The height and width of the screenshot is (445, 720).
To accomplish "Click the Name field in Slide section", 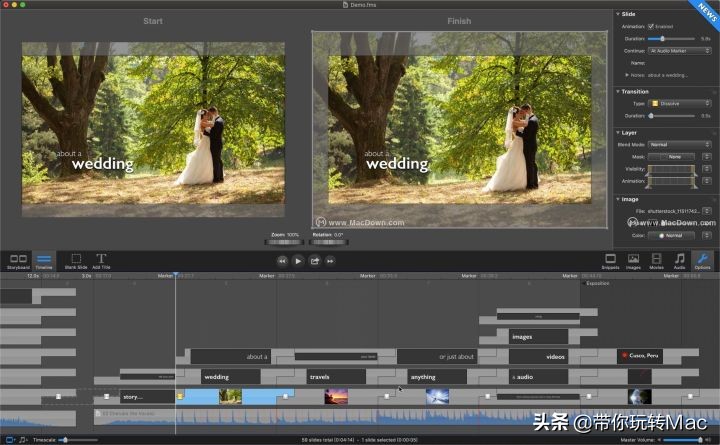I will tap(679, 63).
